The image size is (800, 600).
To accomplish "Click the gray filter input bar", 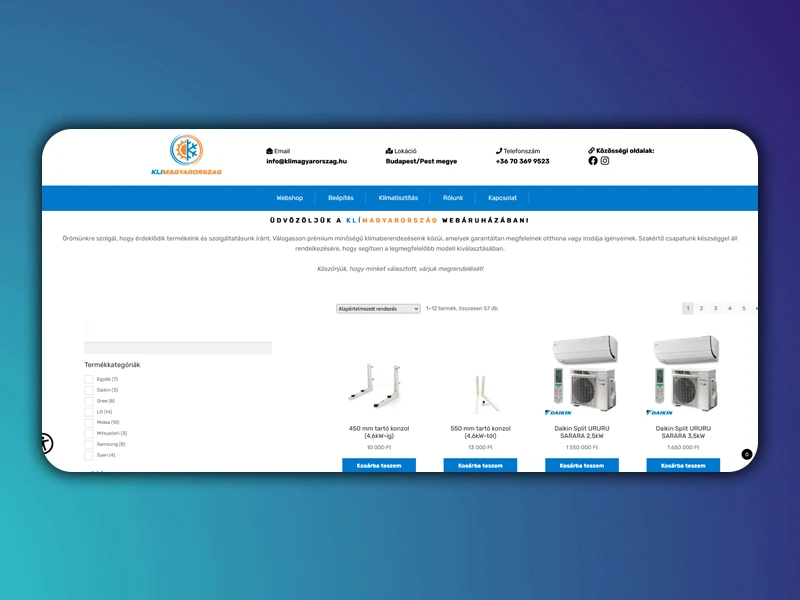I will [178, 348].
